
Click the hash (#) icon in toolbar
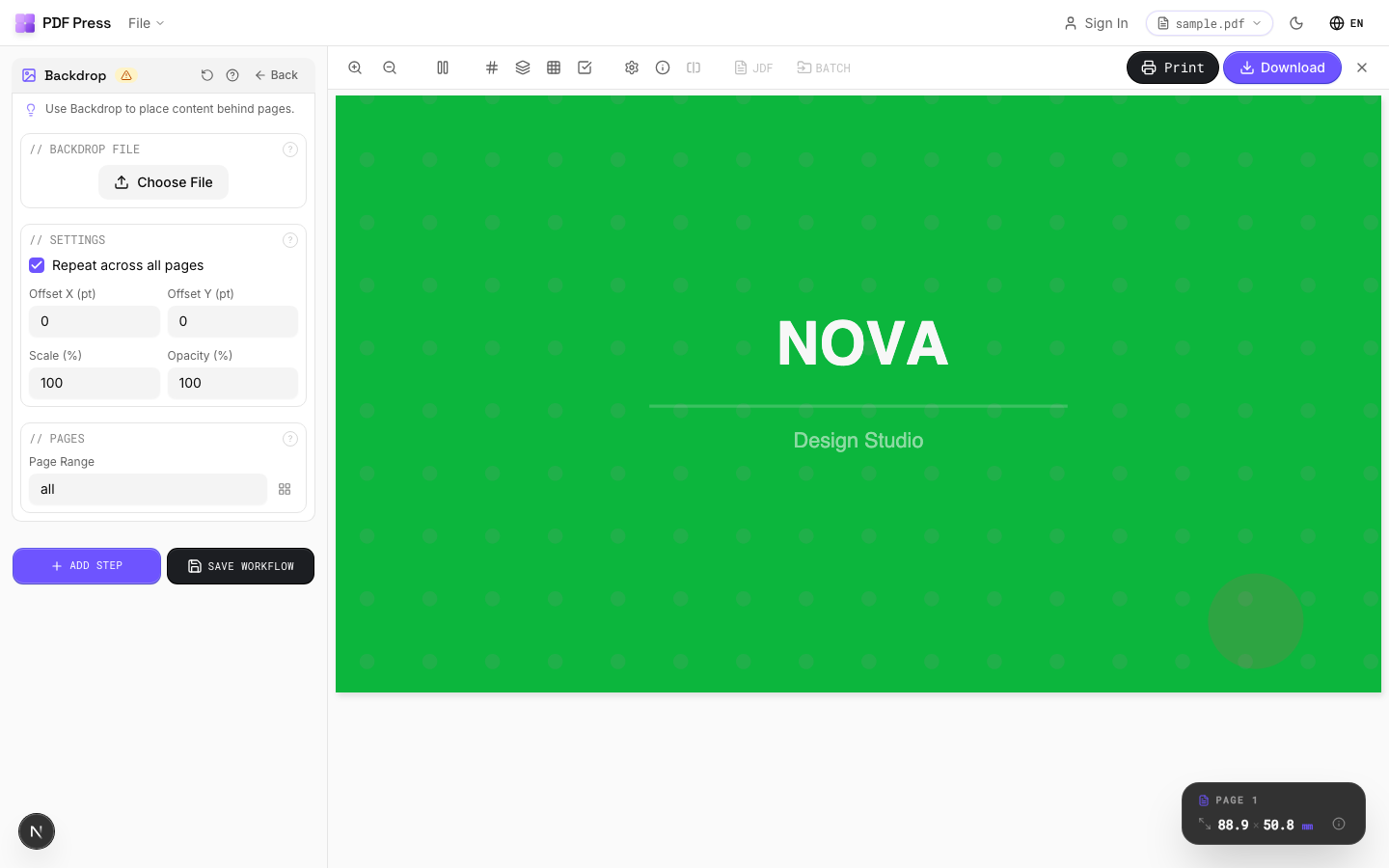point(492,68)
